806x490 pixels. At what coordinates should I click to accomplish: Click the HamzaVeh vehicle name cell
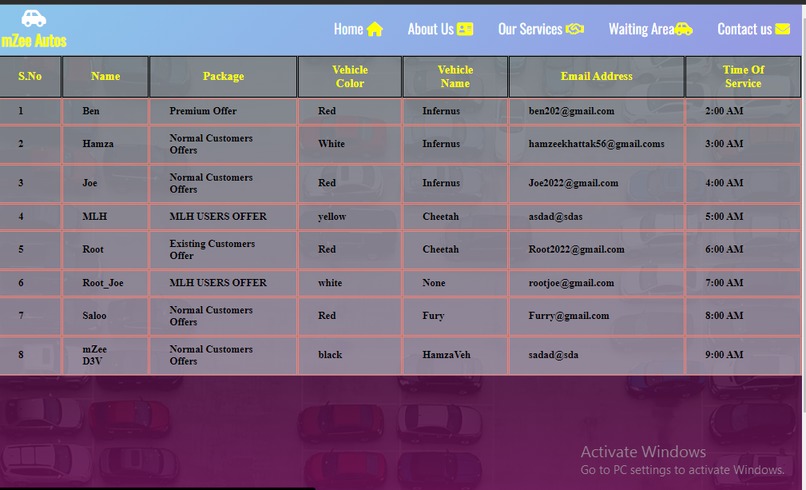(x=455, y=355)
